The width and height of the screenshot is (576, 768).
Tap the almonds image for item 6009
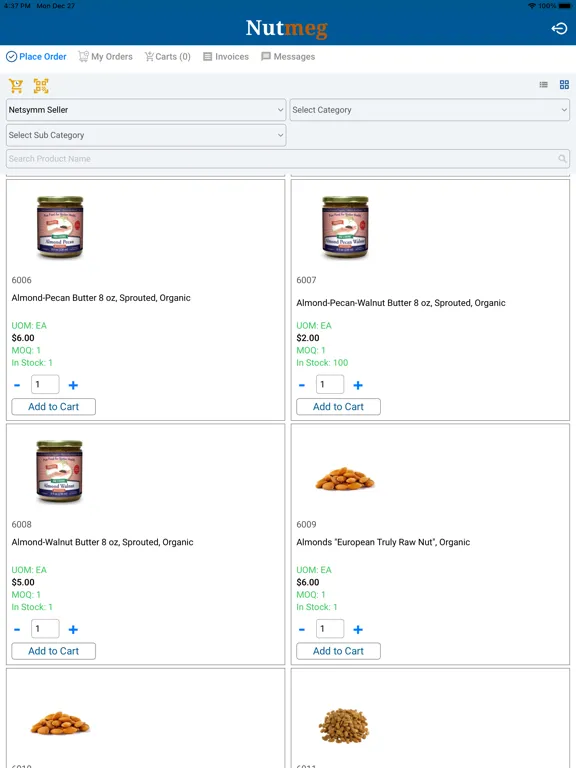345,479
